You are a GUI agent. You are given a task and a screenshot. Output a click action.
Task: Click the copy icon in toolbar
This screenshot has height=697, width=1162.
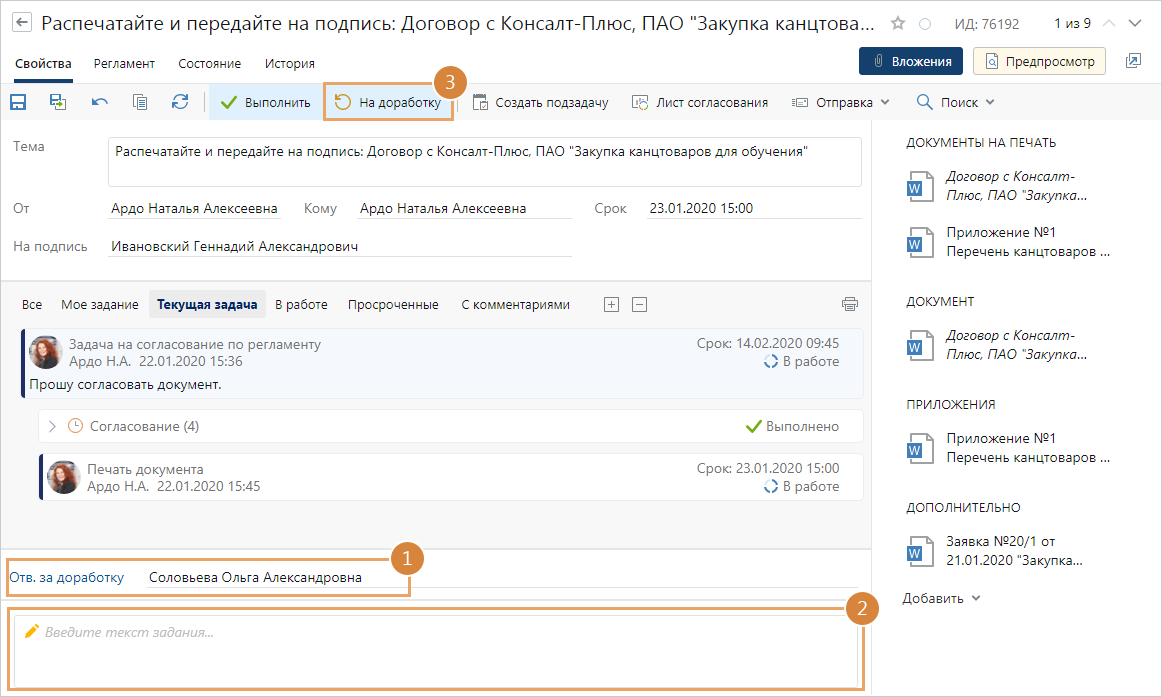pyautogui.click(x=140, y=102)
